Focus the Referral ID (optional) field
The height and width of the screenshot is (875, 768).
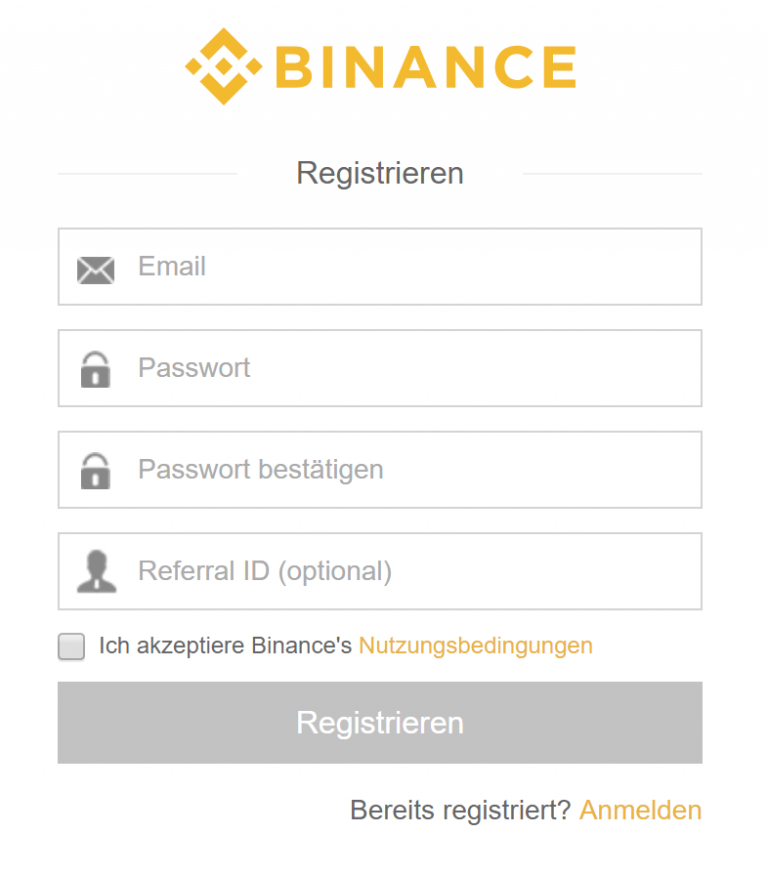380,571
